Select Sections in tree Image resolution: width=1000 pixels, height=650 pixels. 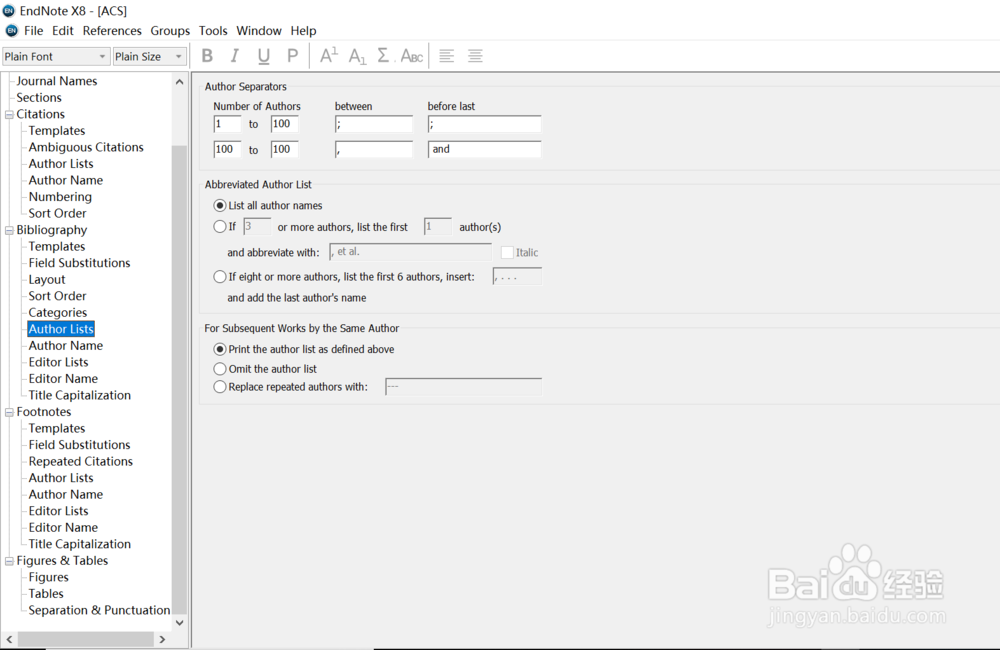39,98
